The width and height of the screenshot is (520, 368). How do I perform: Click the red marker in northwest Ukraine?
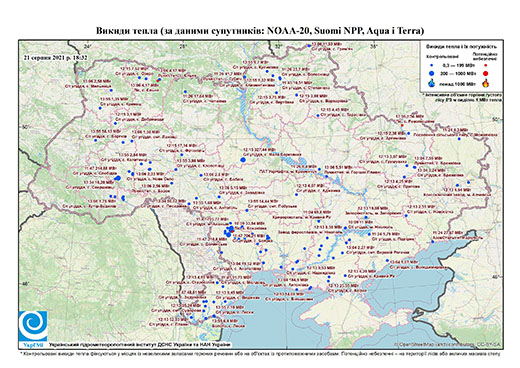[158, 80]
